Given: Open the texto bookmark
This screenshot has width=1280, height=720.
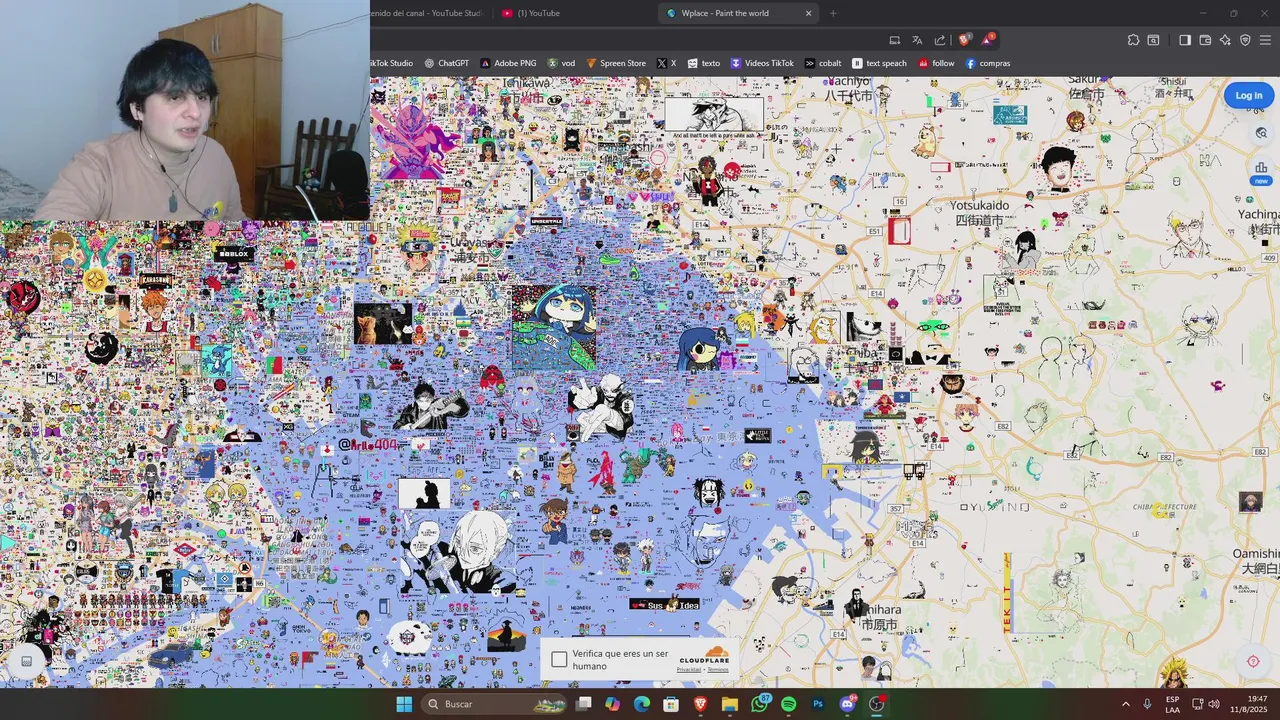Looking at the screenshot, I should (703, 63).
